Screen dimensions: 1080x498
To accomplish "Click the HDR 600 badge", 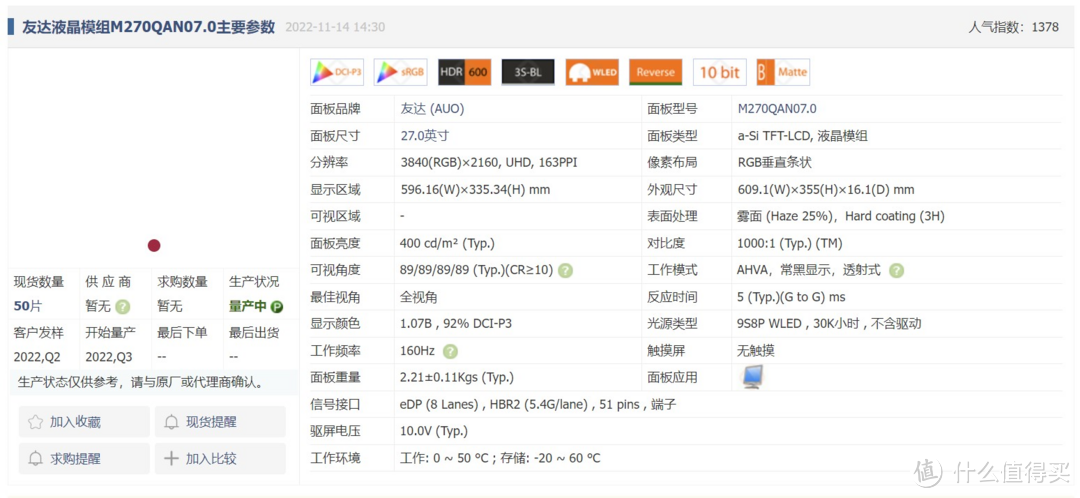I will point(464,72).
